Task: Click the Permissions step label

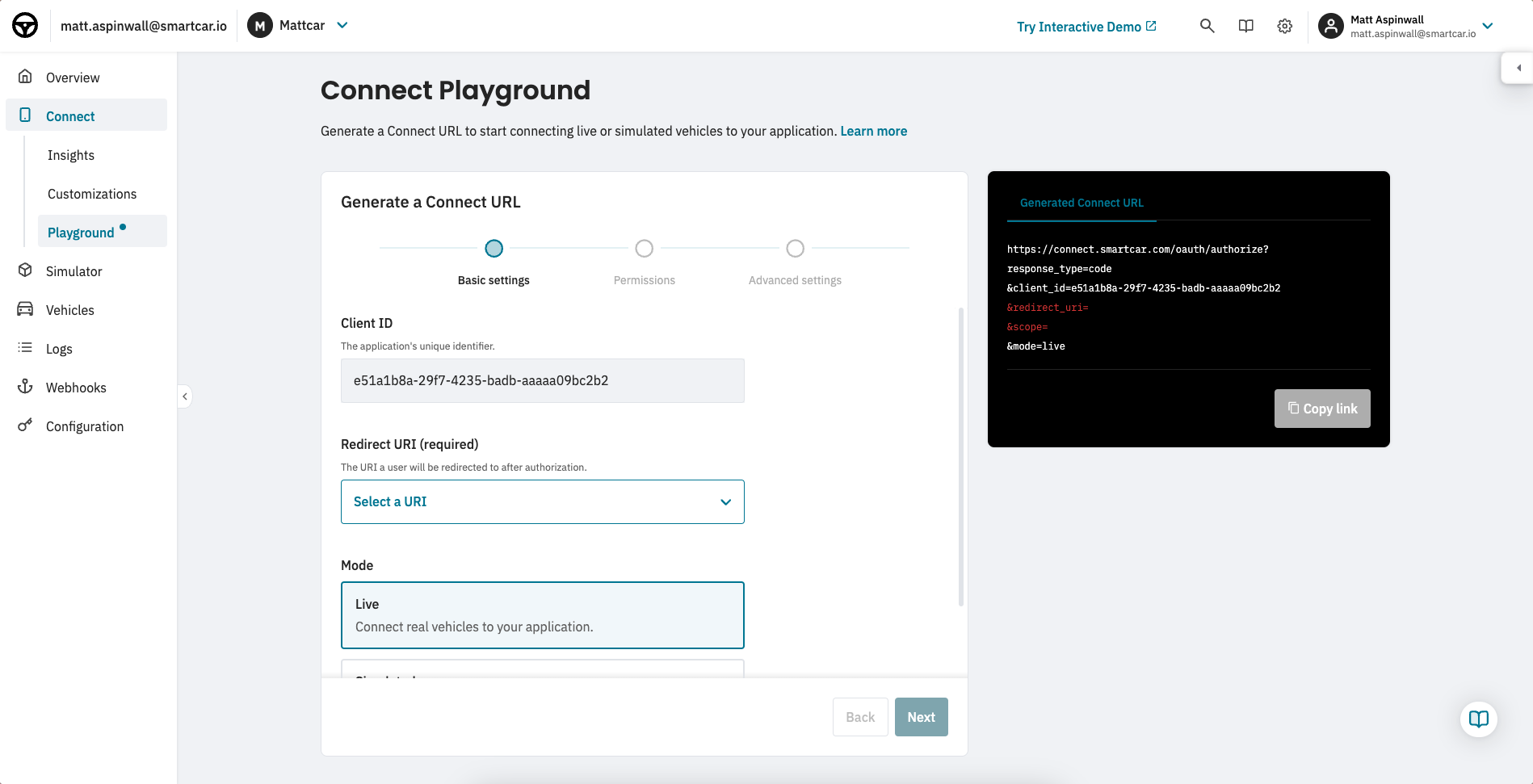Action: pos(644,280)
